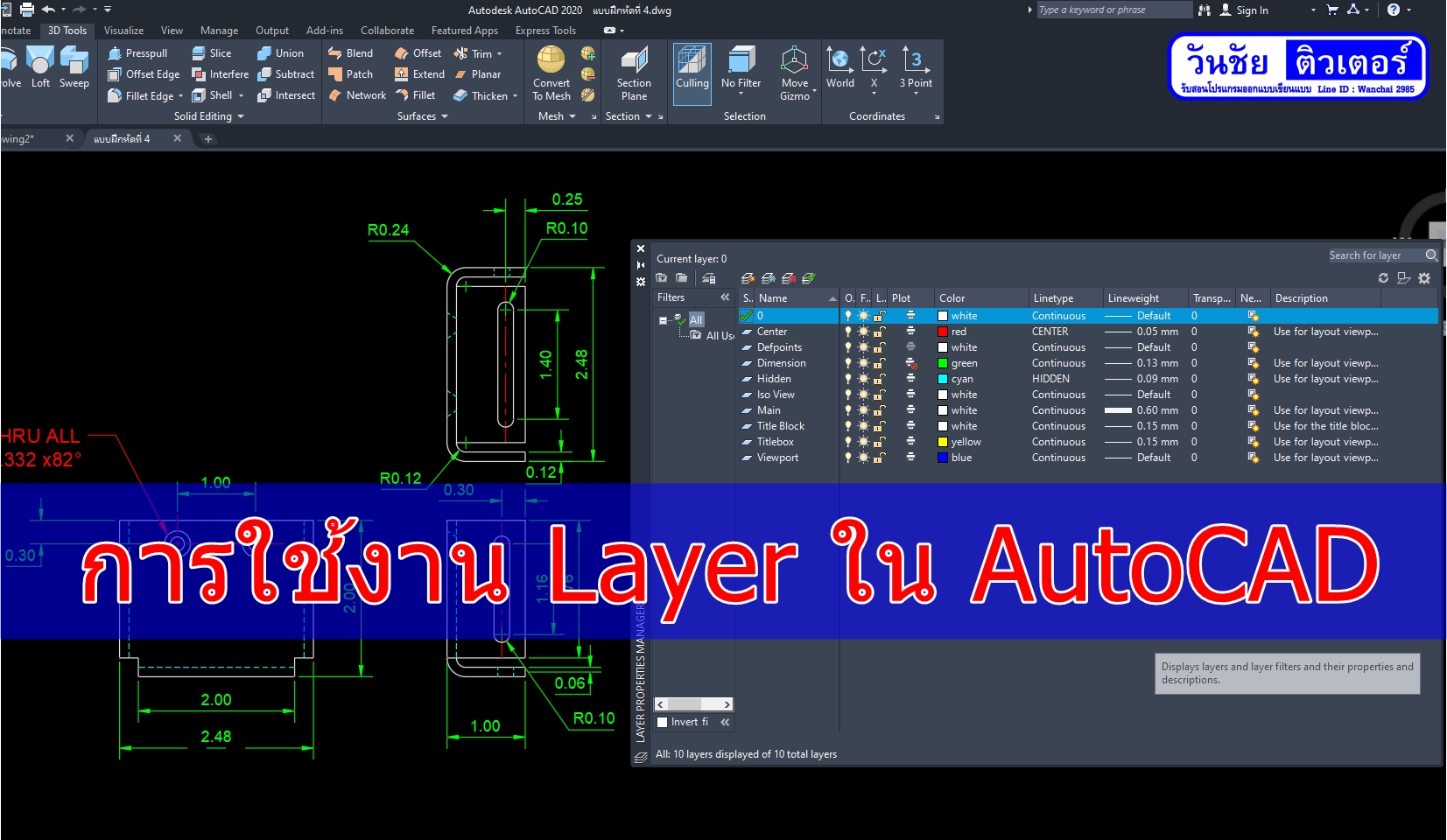Image resolution: width=1447 pixels, height=840 pixels.
Task: Check the Invert filter checkbox
Action: click(x=663, y=723)
